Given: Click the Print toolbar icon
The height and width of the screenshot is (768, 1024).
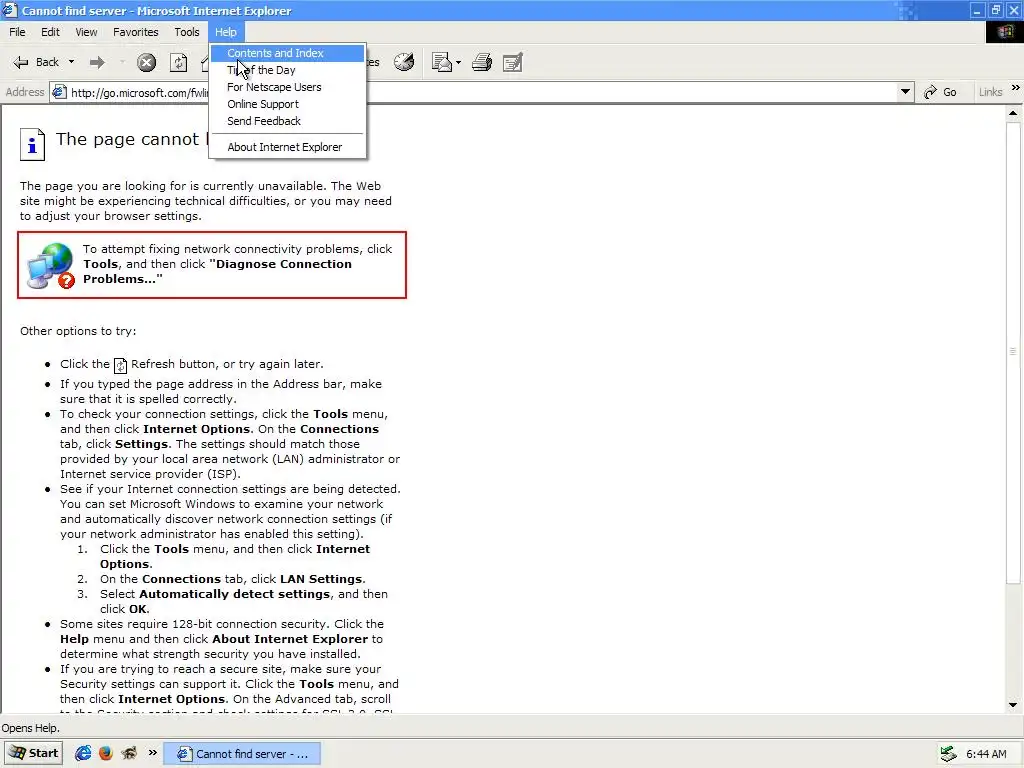Looking at the screenshot, I should pyautogui.click(x=482, y=62).
